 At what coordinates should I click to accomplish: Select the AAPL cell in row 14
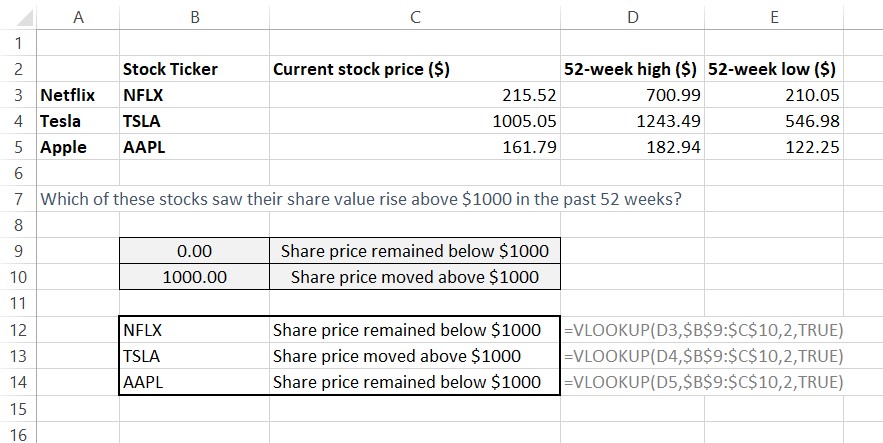pos(142,382)
